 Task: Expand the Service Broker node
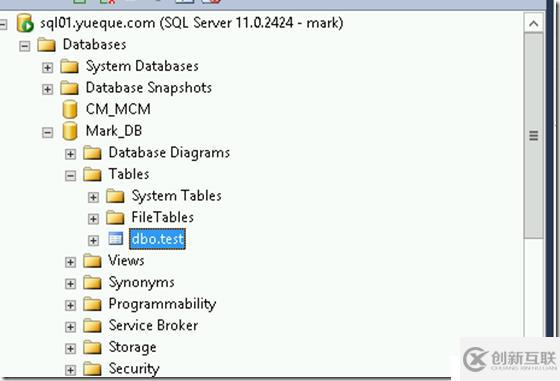(x=70, y=327)
